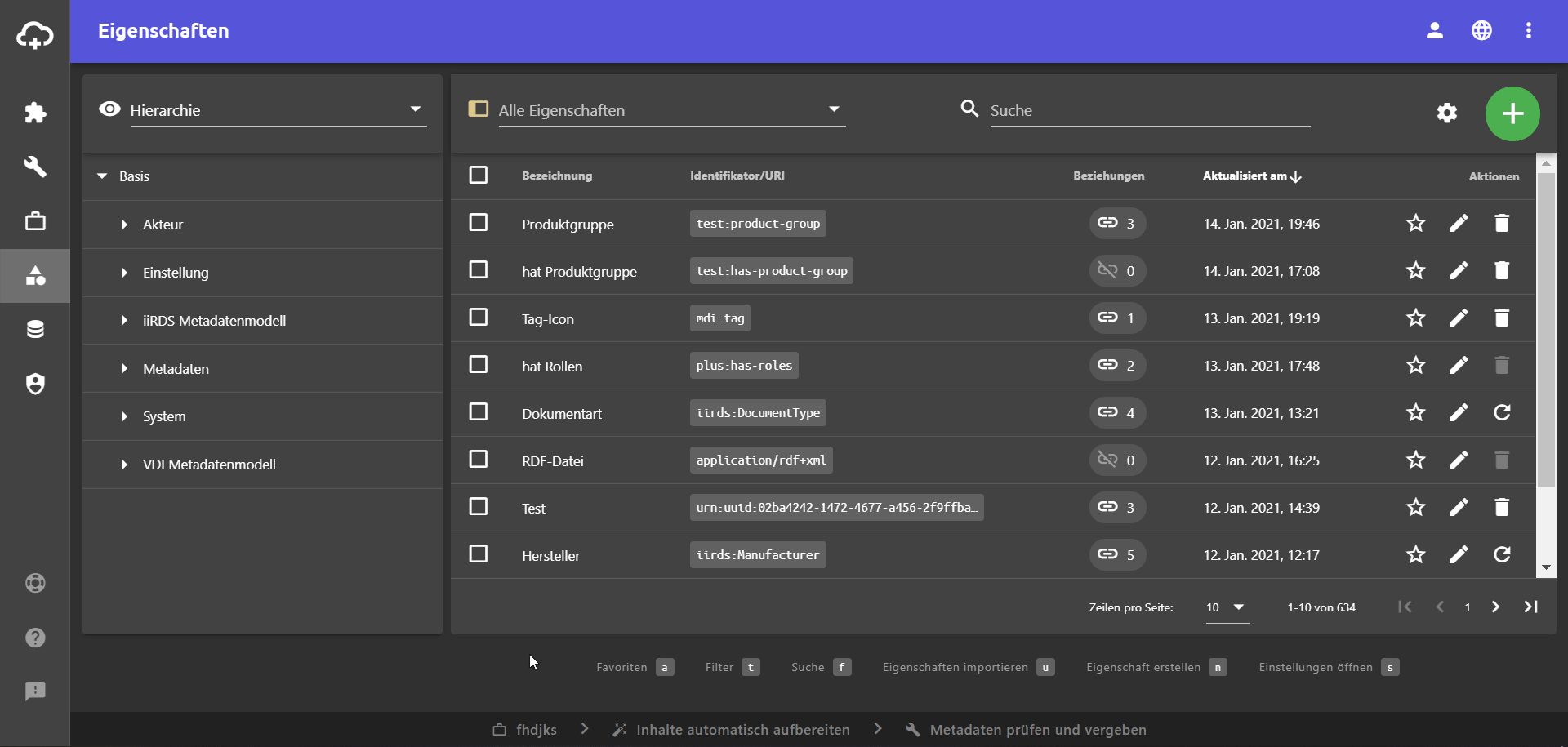This screenshot has height=747, width=1568.
Task: Show relations of Hersteller (5 links)
Action: click(x=1117, y=554)
